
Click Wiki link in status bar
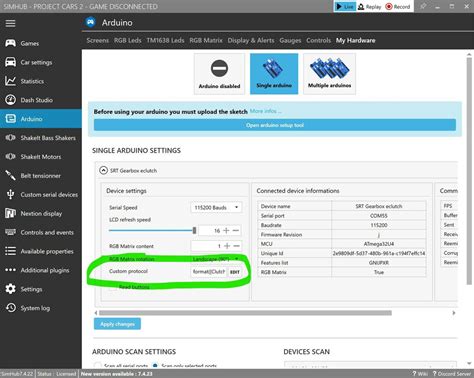420,374
